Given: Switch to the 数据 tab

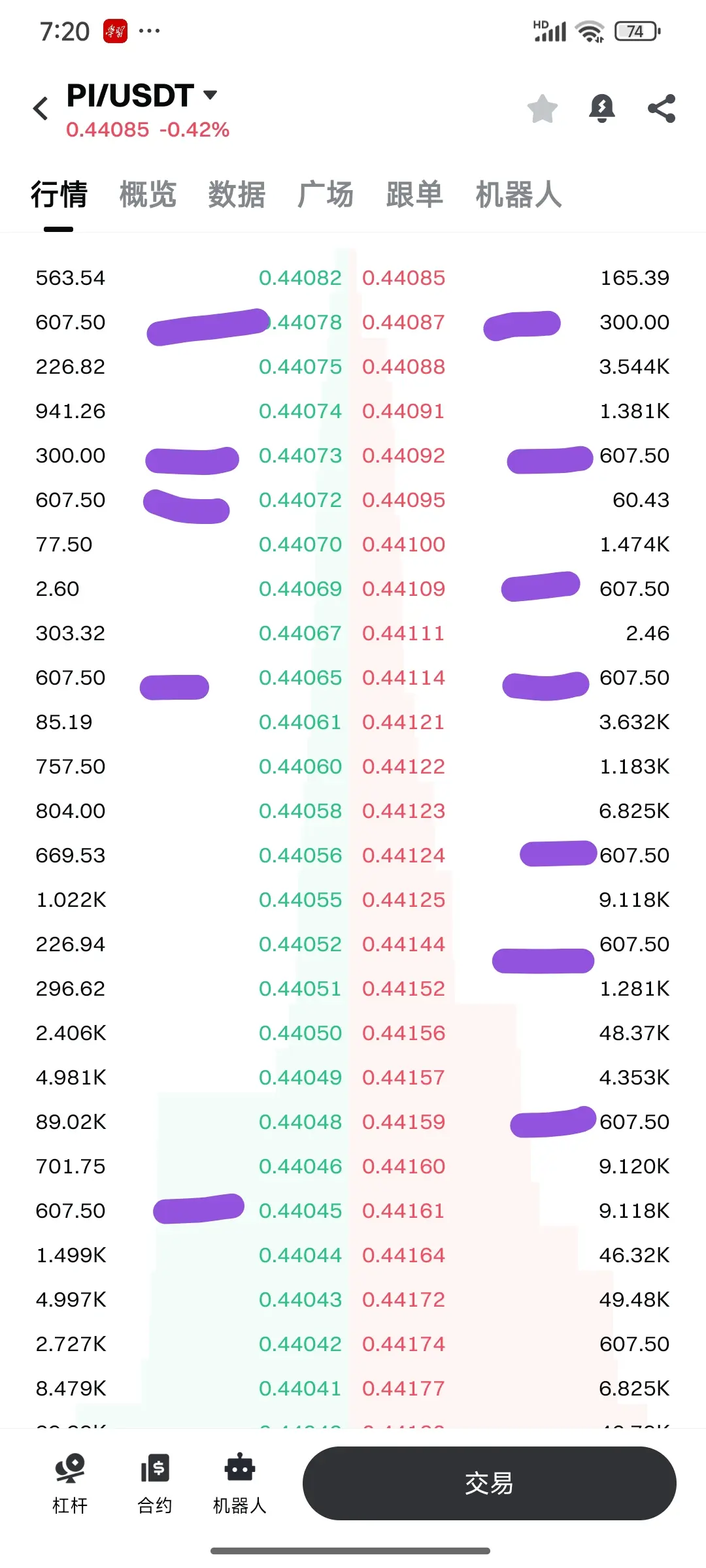Looking at the screenshot, I should [x=237, y=195].
